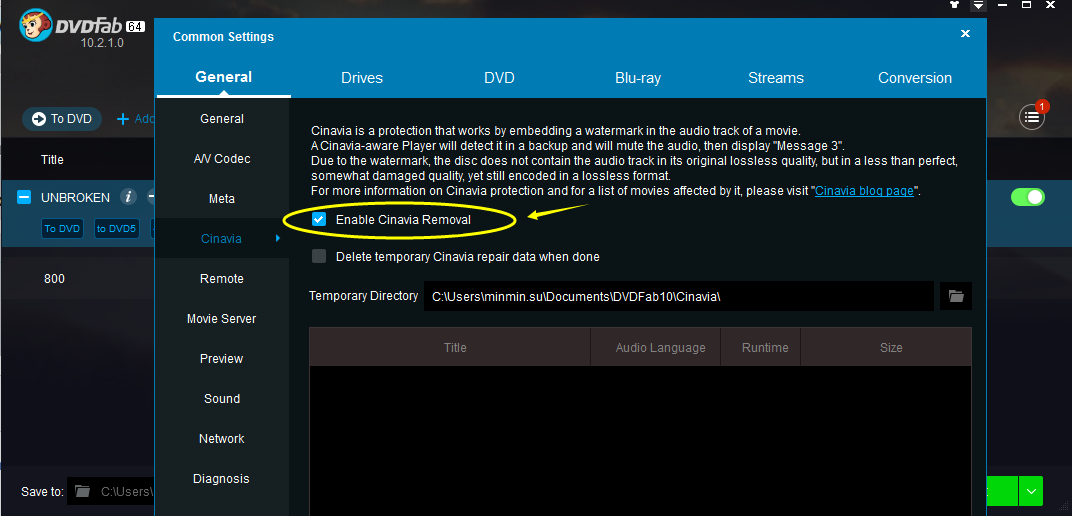
Task: Switch to the Blu-ray tab
Action: click(x=638, y=78)
